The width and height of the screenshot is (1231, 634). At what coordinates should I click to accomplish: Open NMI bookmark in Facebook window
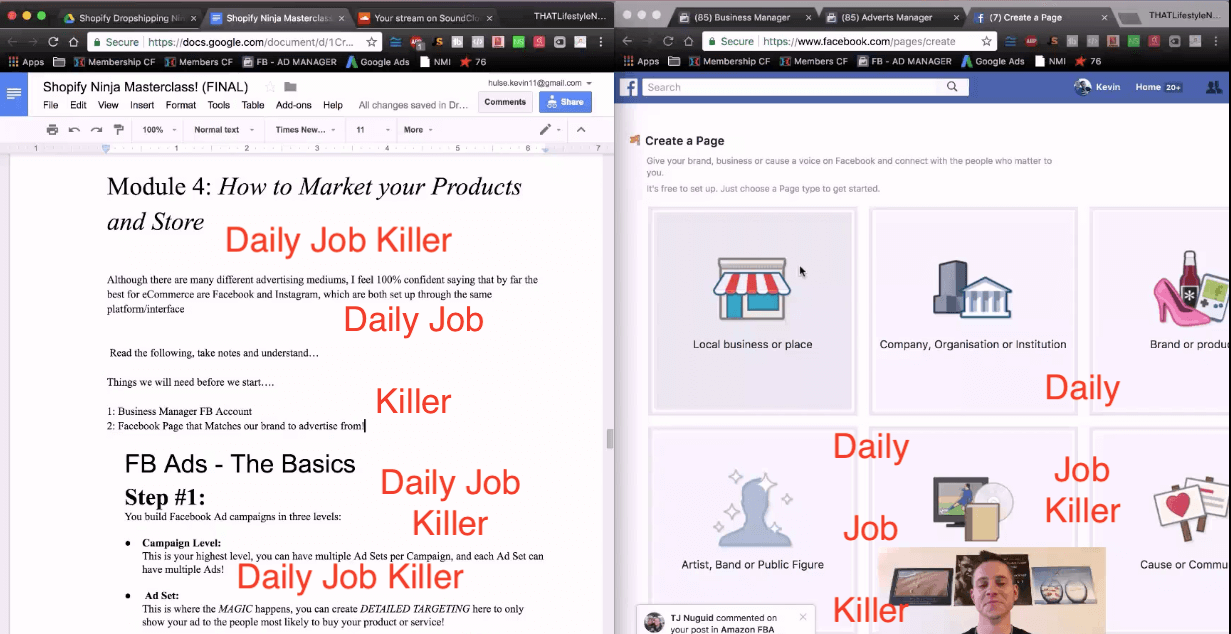pos(1049,62)
